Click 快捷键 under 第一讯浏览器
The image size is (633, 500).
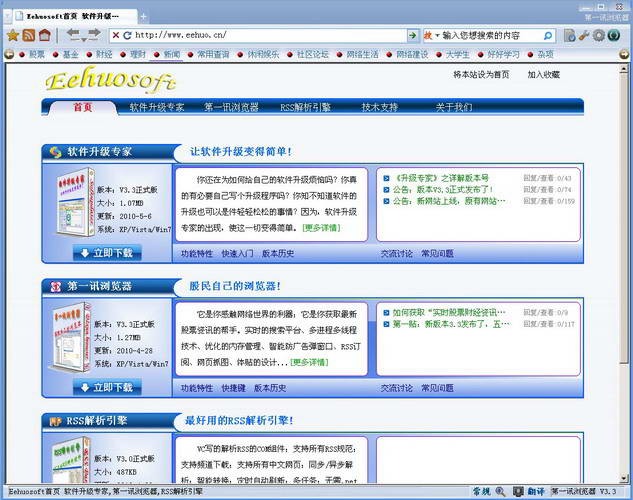(x=233, y=388)
